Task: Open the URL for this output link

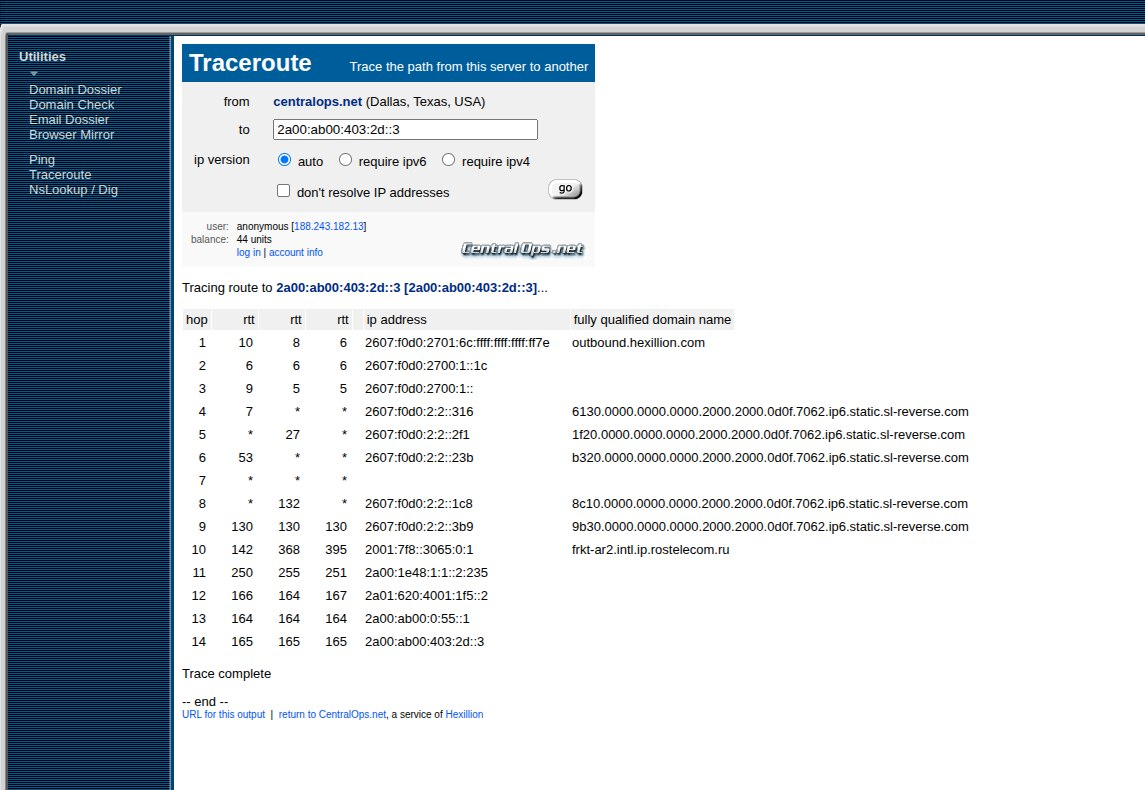Action: click(x=223, y=715)
